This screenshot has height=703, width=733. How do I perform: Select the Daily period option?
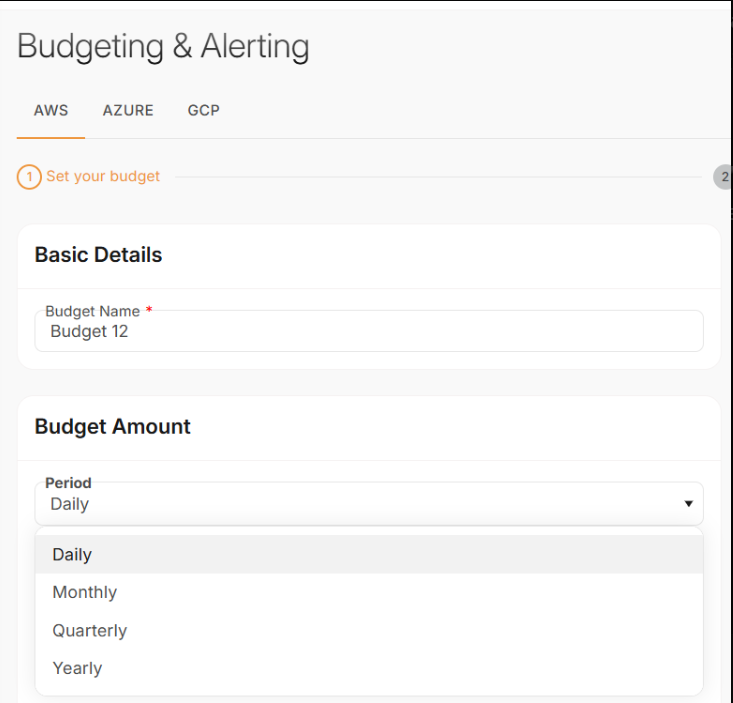click(72, 554)
